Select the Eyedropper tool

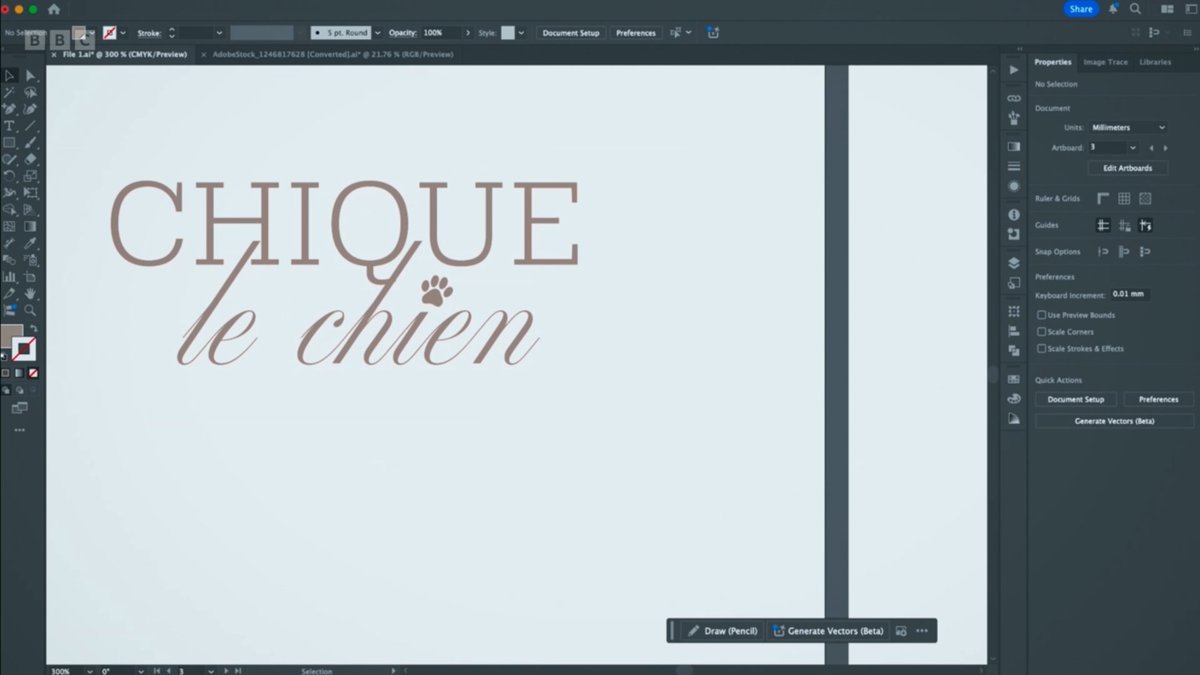point(31,243)
